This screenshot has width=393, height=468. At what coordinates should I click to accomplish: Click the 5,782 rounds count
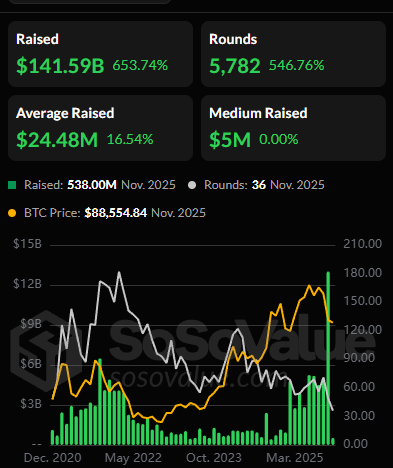click(235, 66)
